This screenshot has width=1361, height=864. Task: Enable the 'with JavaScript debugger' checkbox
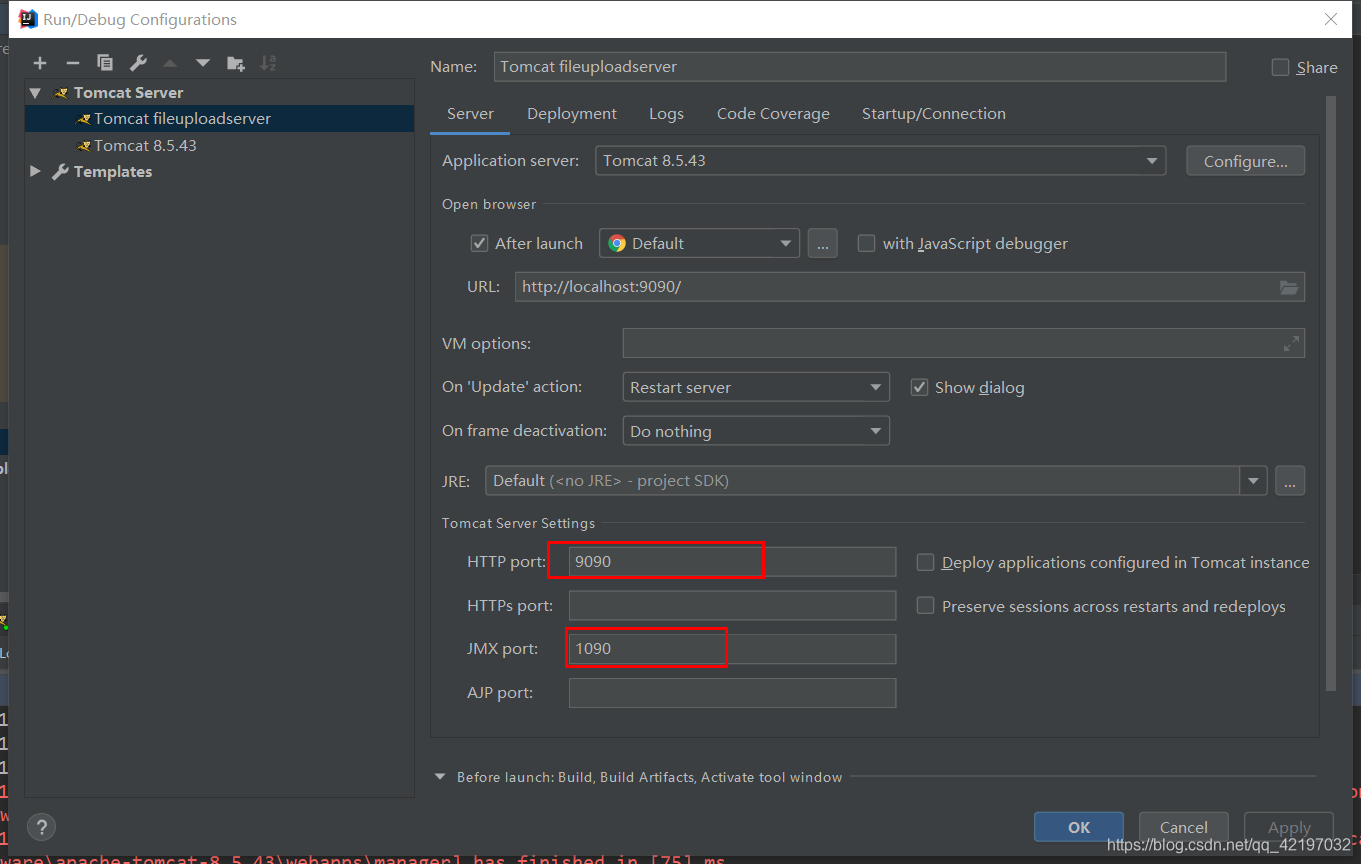866,242
